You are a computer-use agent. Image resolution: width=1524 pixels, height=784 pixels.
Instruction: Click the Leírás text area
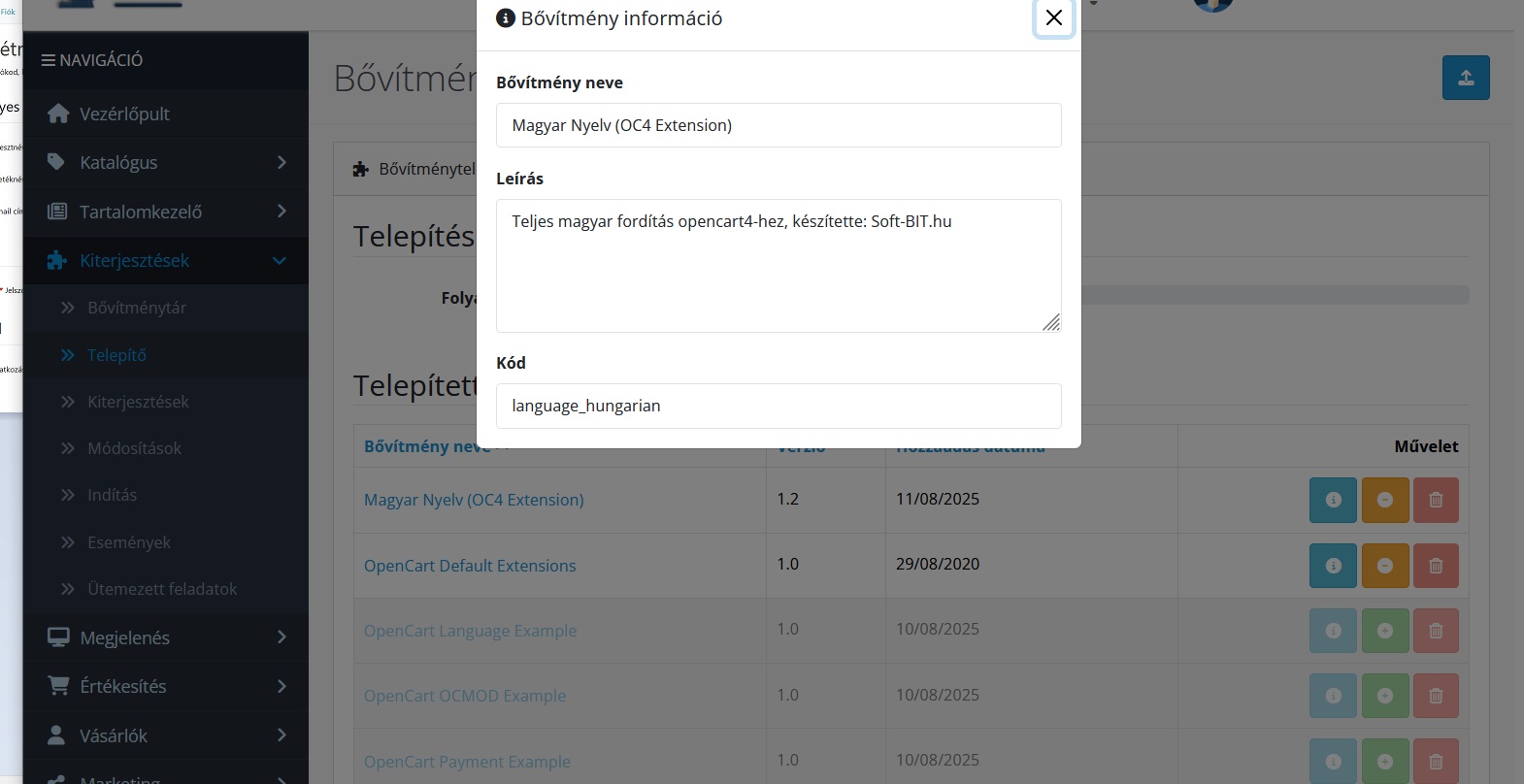point(779,266)
